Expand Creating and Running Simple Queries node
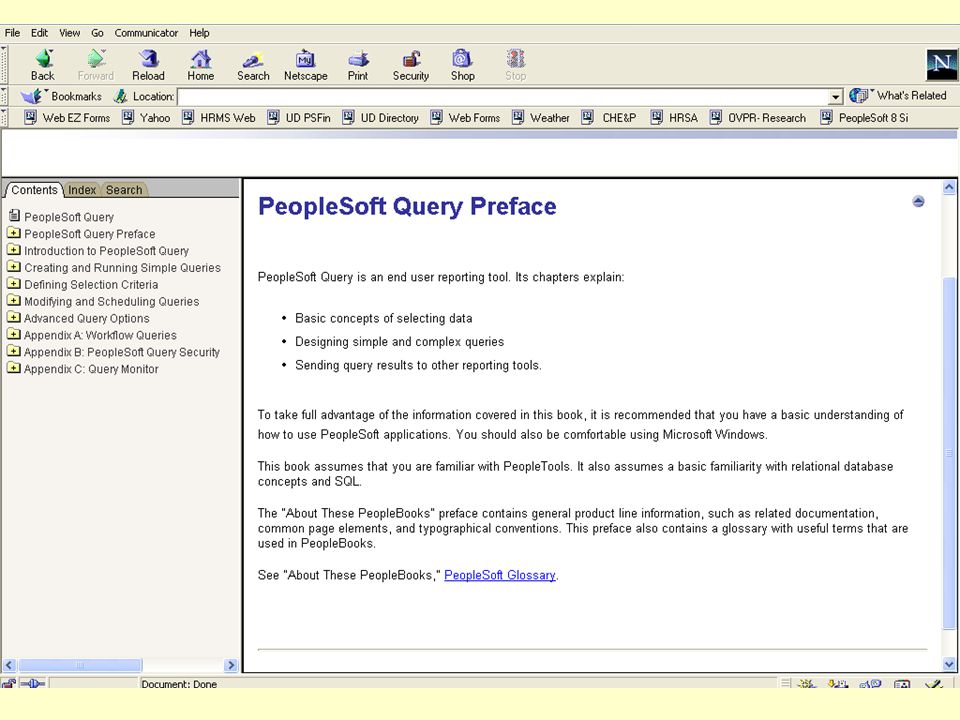 coord(13,266)
